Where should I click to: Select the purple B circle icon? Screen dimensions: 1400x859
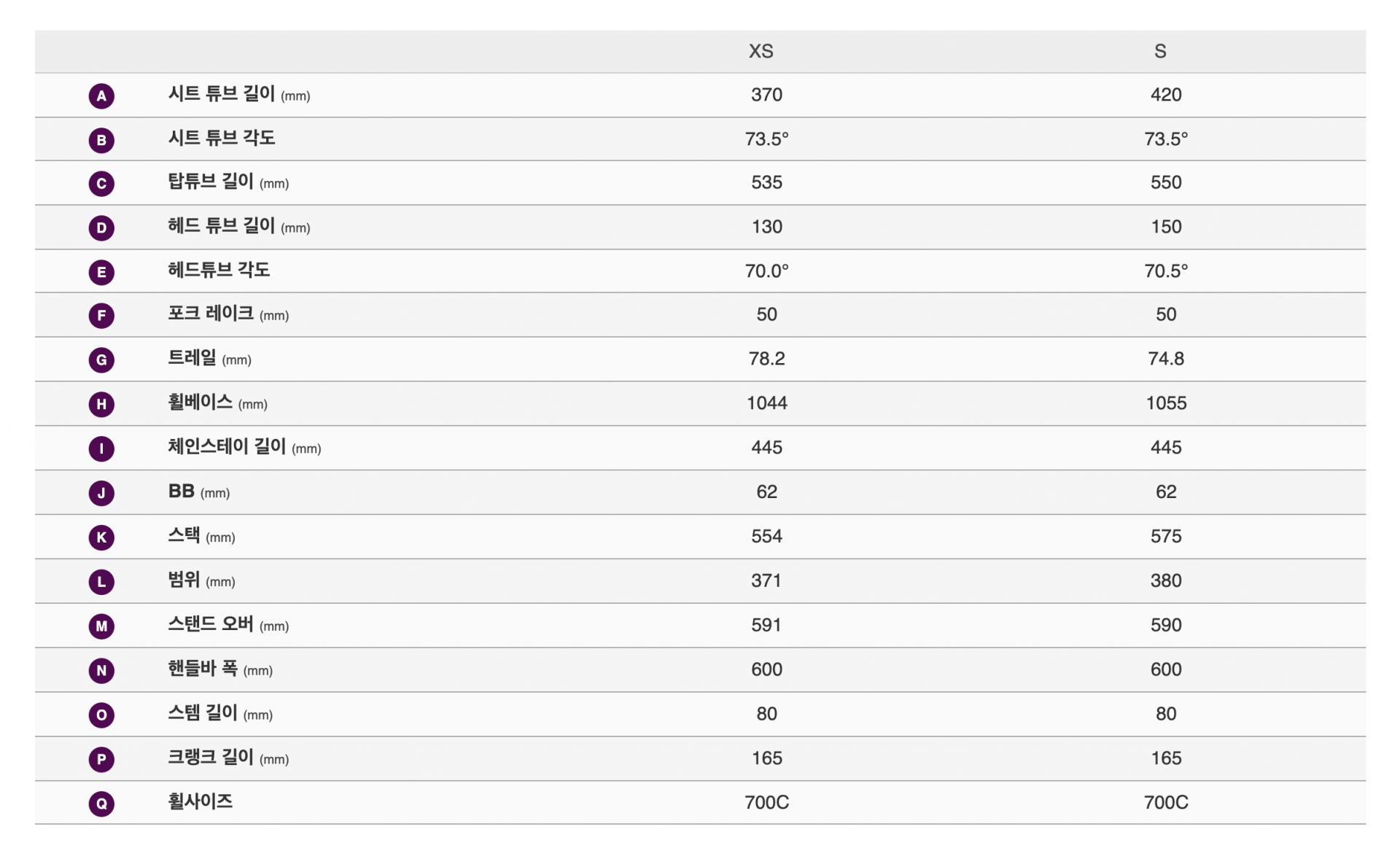101,140
